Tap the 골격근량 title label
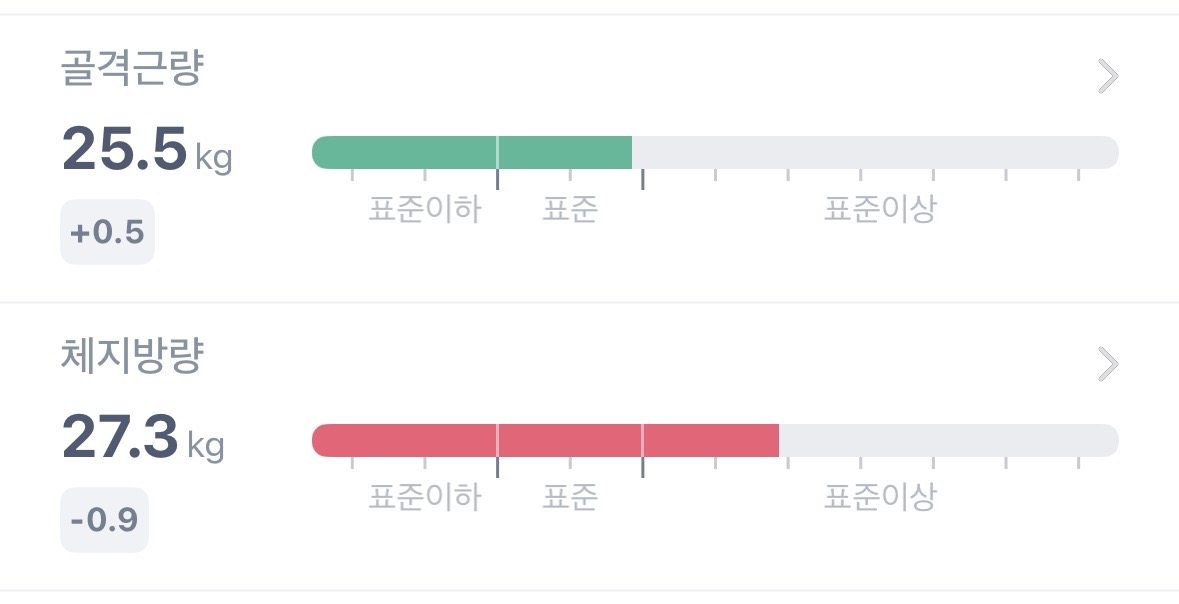Viewport: 1179px width, 604px height. [132, 69]
